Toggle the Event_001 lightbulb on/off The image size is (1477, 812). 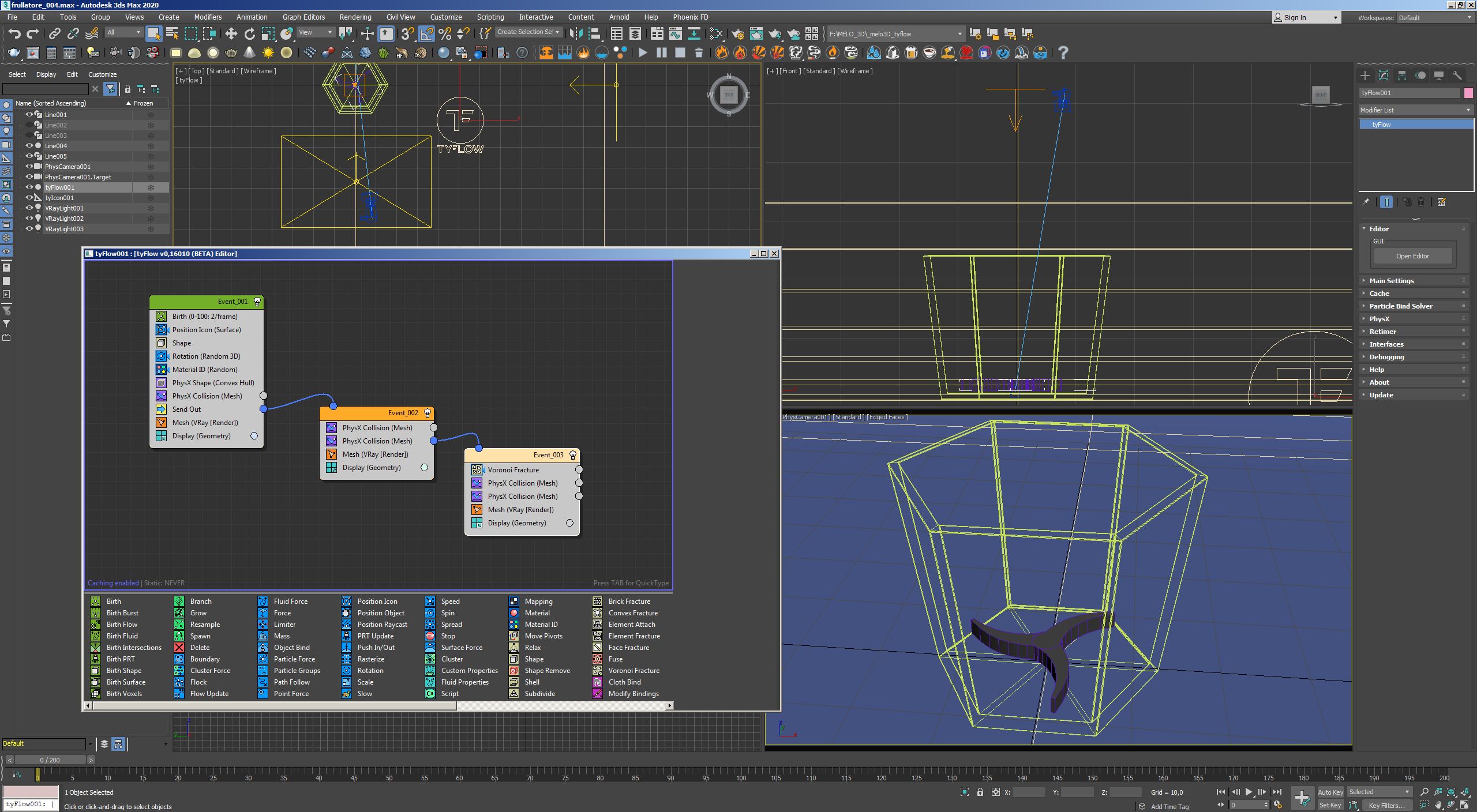coord(257,302)
